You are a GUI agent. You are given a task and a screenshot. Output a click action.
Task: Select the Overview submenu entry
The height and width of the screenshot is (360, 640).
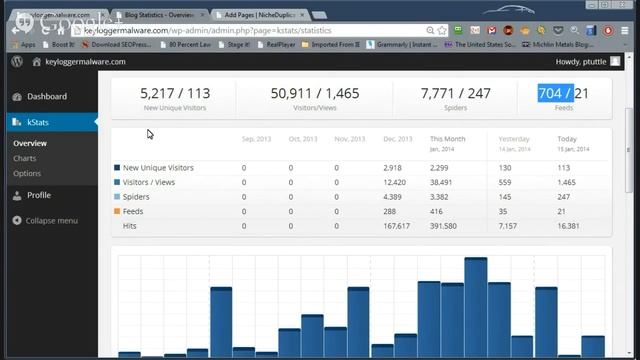point(30,143)
